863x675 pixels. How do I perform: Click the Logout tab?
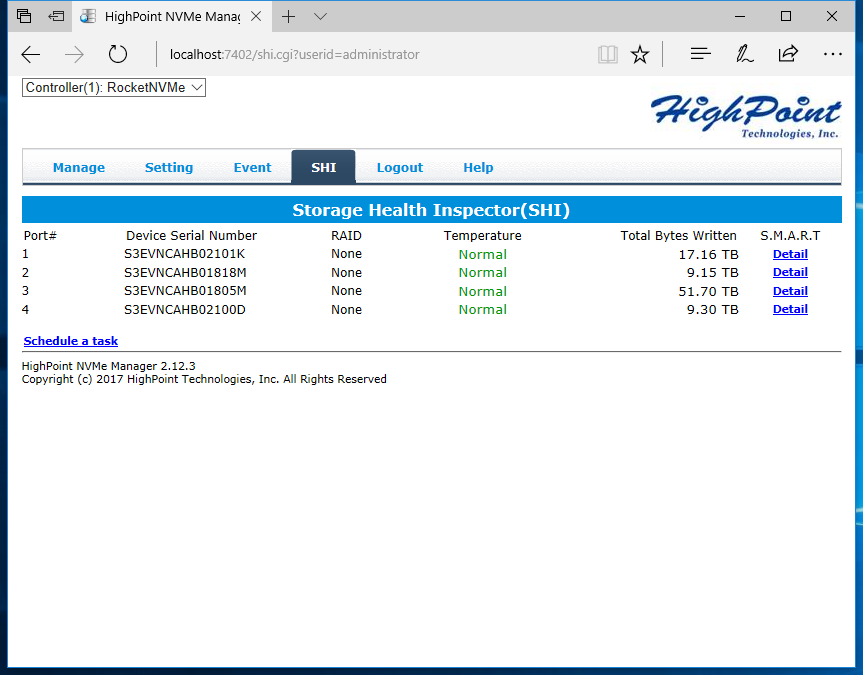pos(400,167)
